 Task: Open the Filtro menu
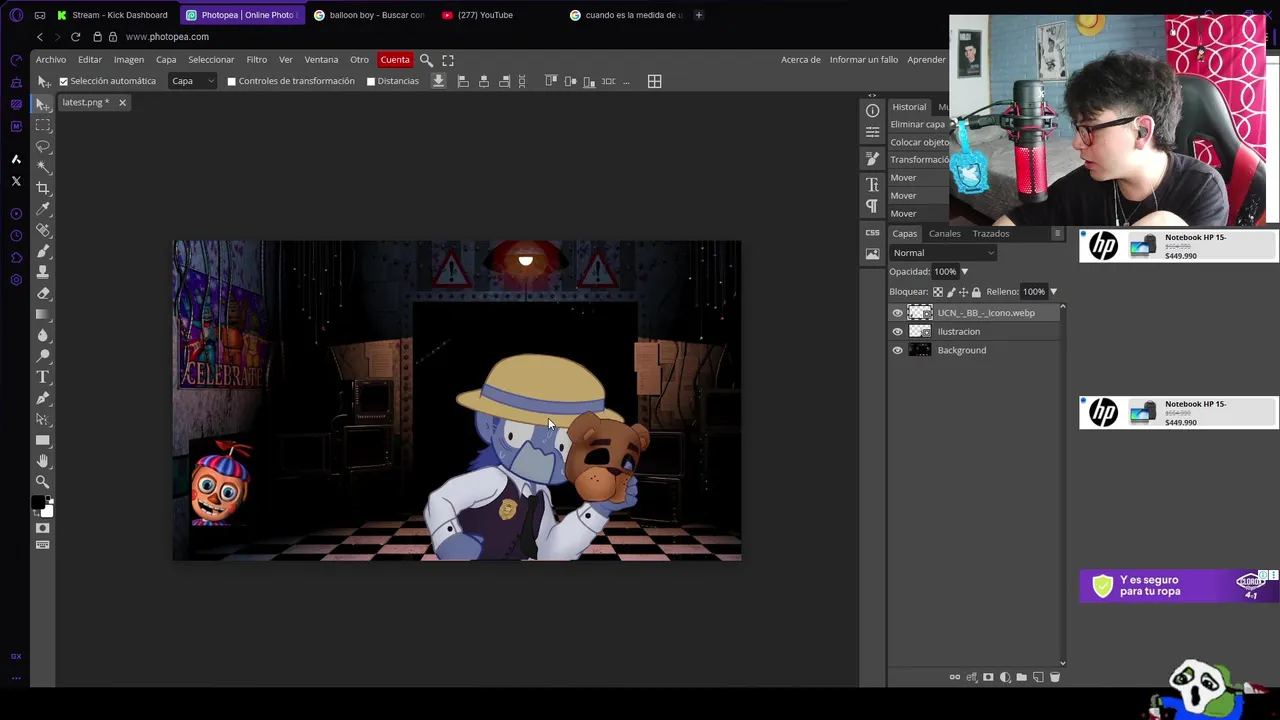pyautogui.click(x=257, y=60)
